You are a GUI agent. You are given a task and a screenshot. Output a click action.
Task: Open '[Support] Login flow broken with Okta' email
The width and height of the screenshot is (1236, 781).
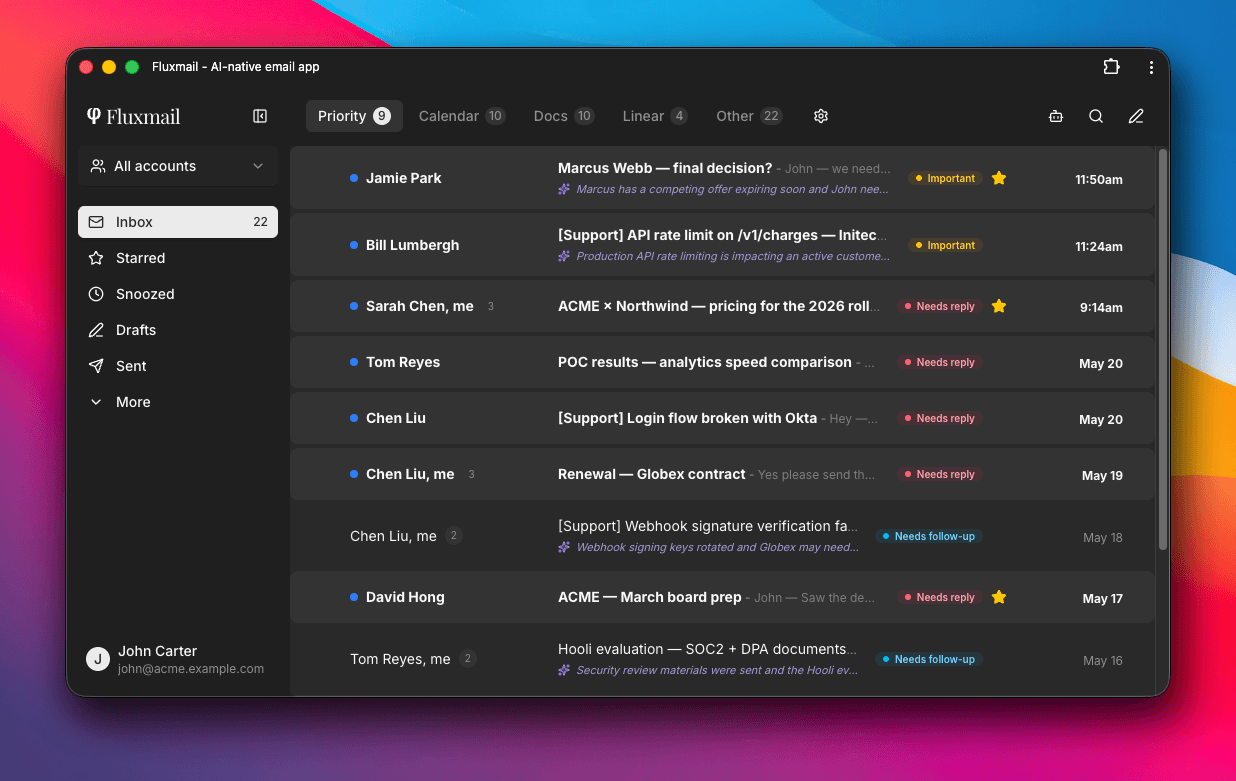pos(722,418)
